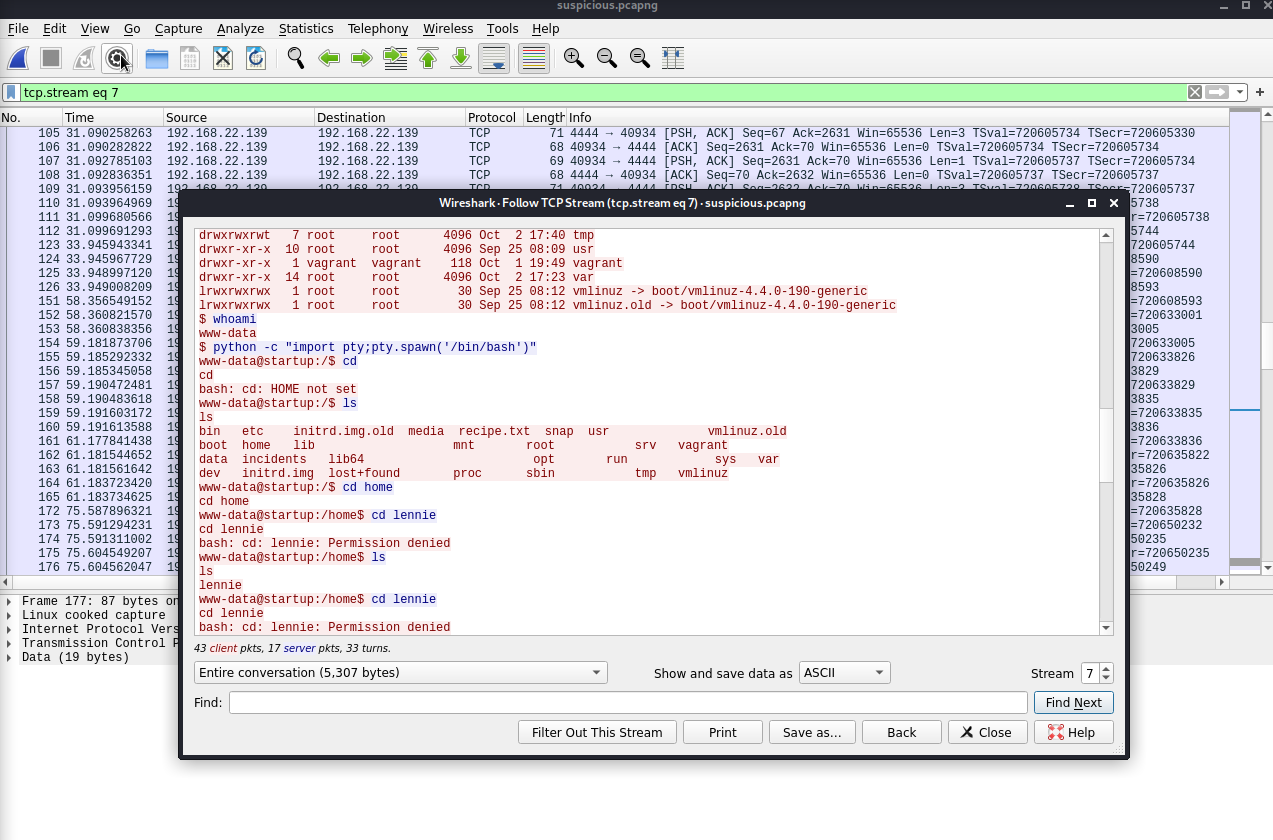The height and width of the screenshot is (840, 1273).
Task: Open display filter history dropdown
Action: point(1240,92)
